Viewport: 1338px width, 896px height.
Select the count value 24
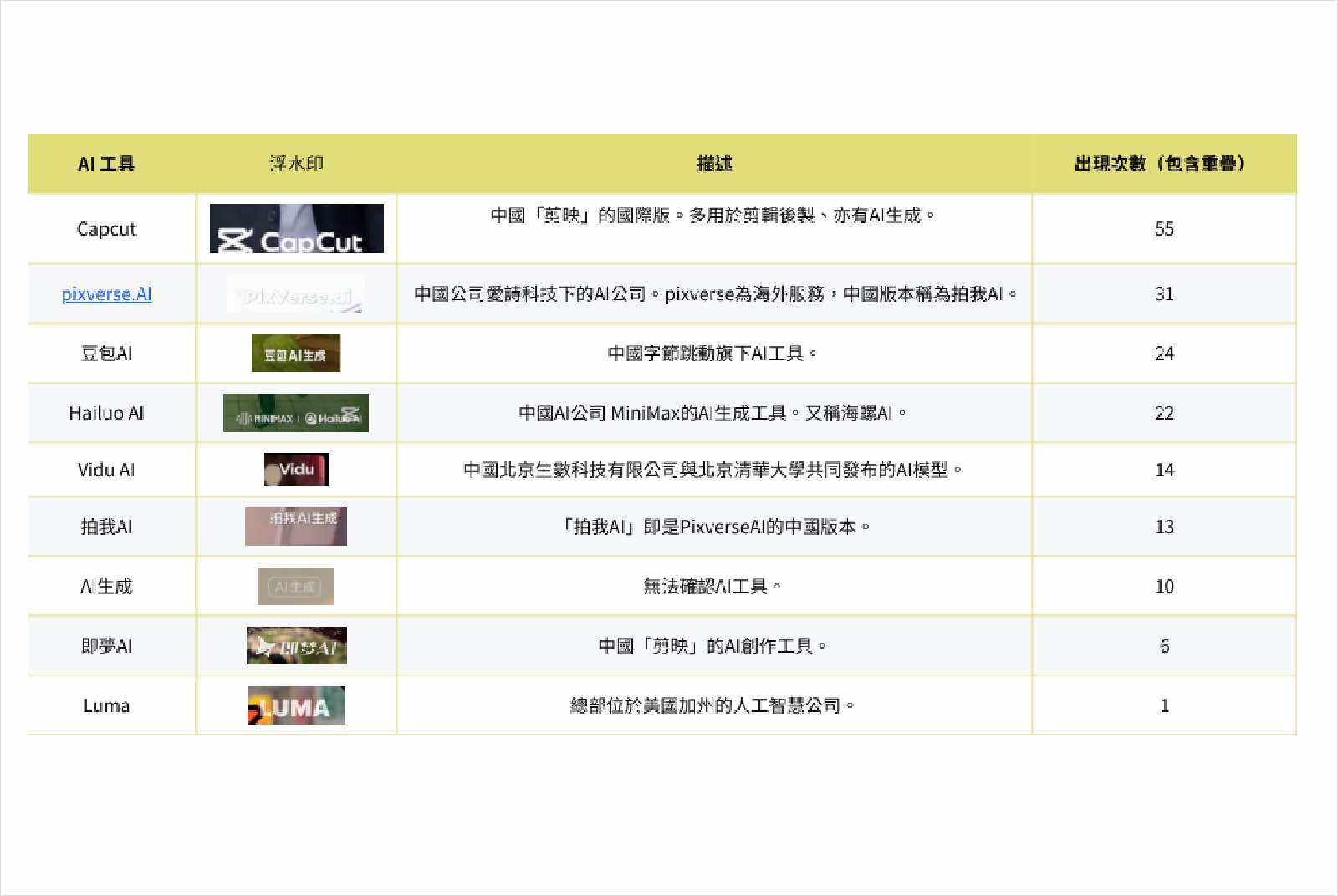pos(1164,354)
